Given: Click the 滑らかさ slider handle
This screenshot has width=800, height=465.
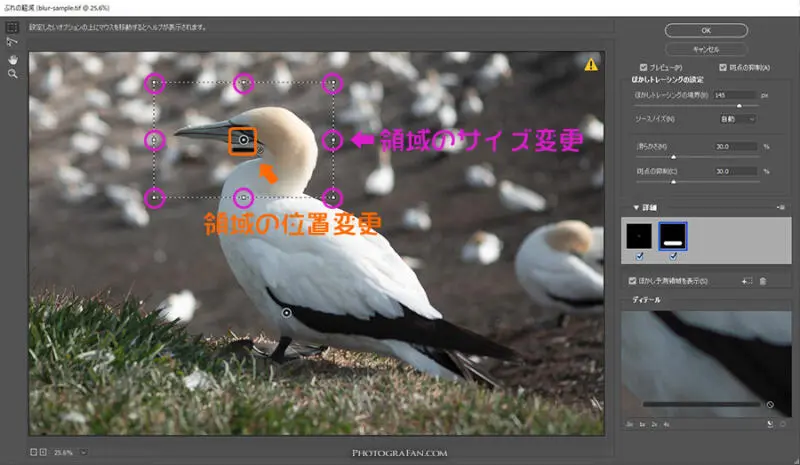Looking at the screenshot, I should (673, 157).
